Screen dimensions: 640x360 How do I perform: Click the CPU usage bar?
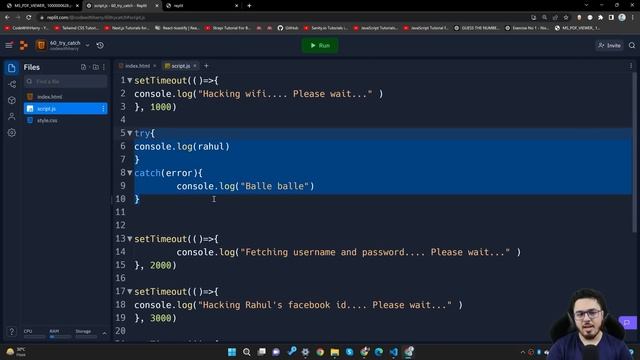[34, 337]
